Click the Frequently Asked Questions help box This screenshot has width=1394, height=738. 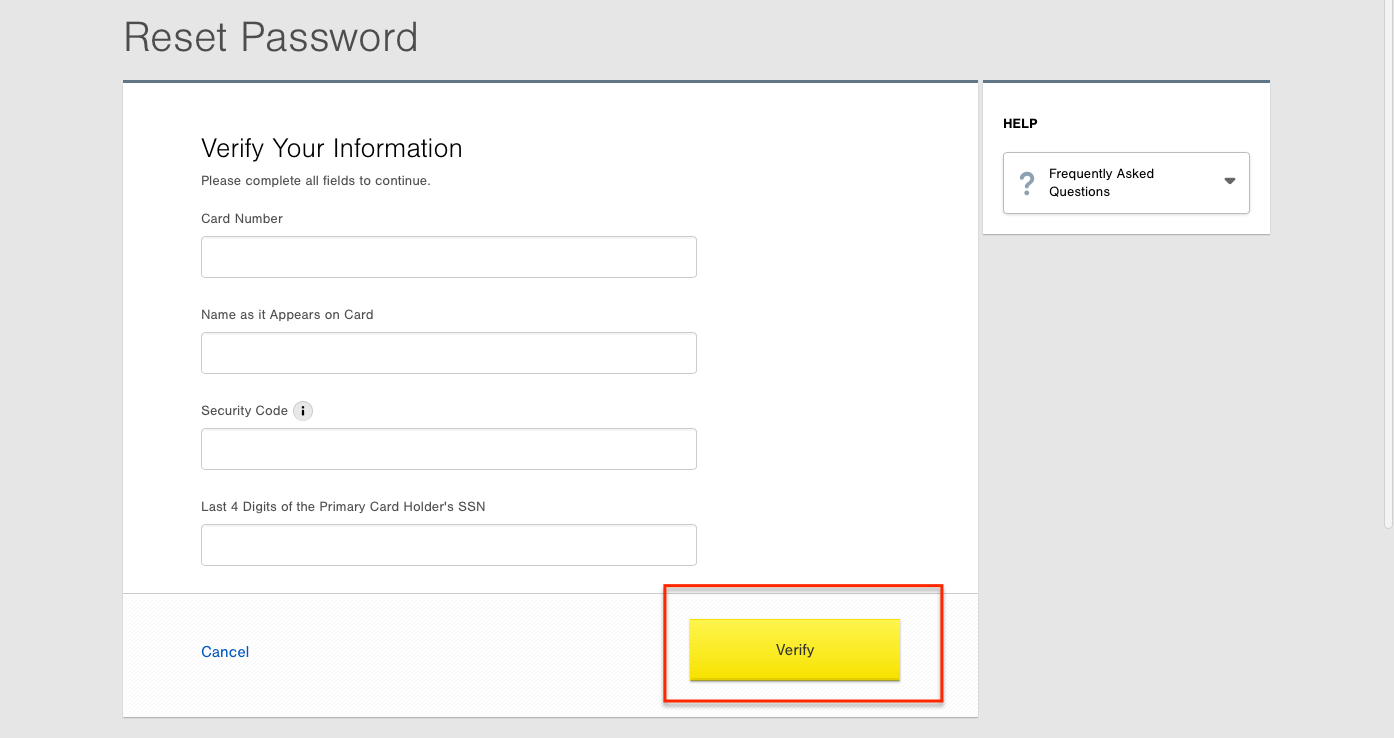[x=1125, y=182]
